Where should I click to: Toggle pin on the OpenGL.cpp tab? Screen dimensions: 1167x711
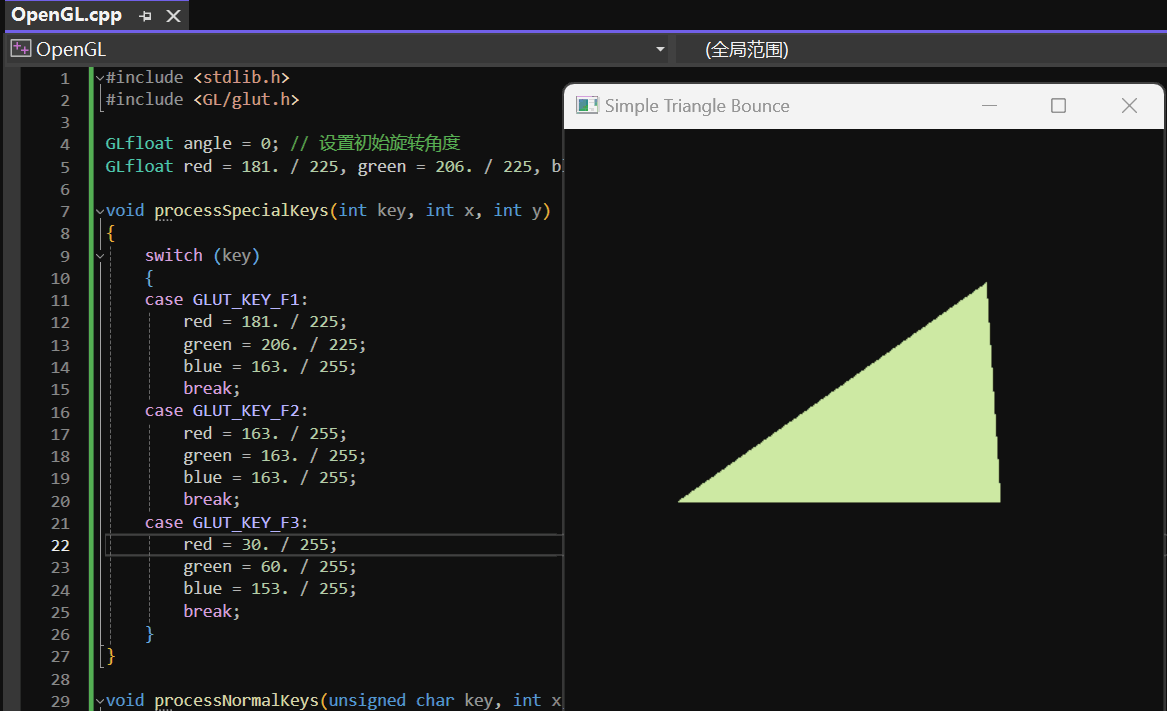145,16
